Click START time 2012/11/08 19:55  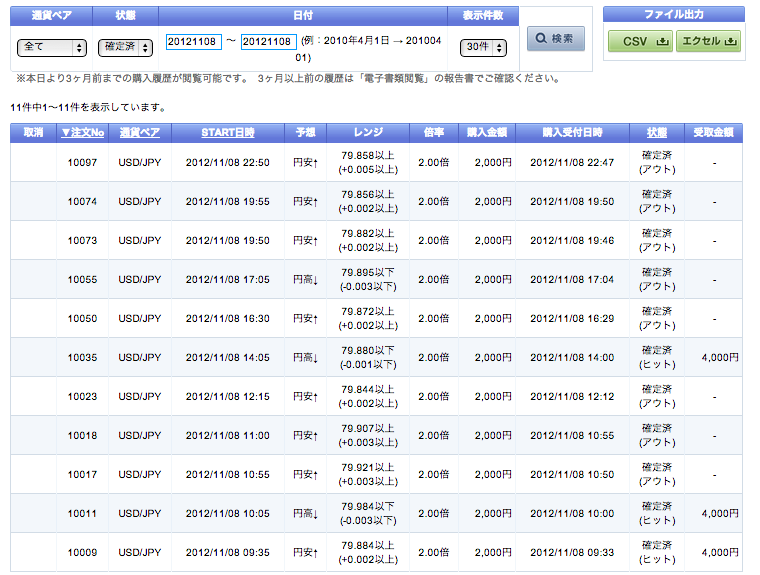click(227, 202)
